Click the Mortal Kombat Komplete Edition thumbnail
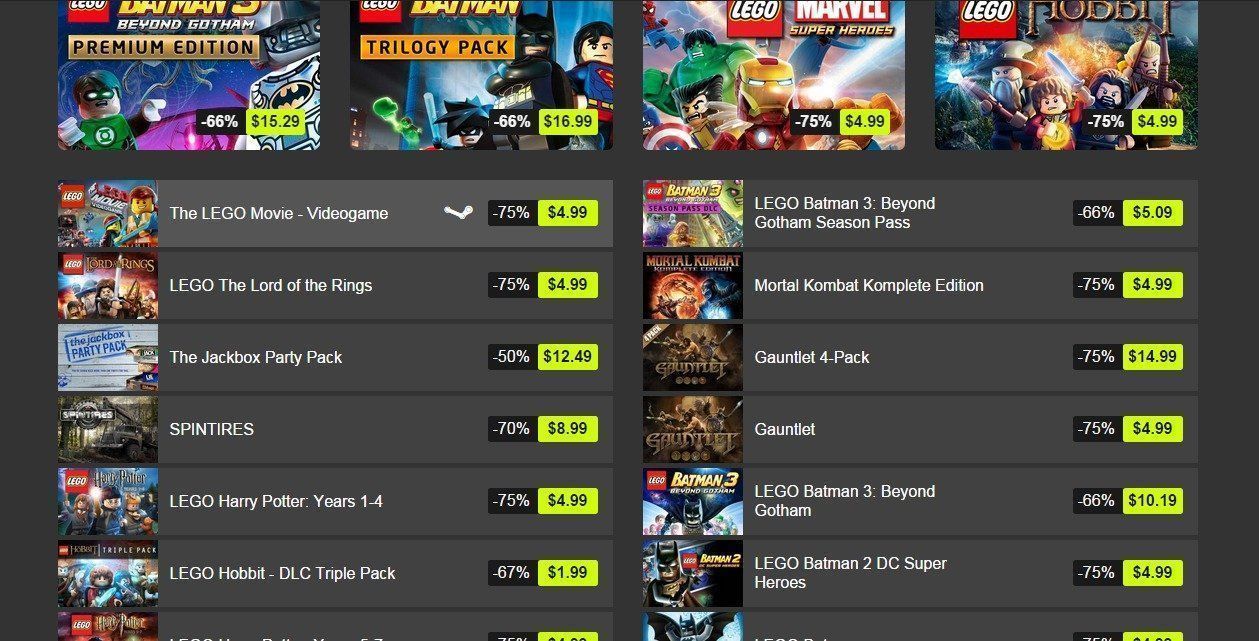 pyautogui.click(x=693, y=285)
